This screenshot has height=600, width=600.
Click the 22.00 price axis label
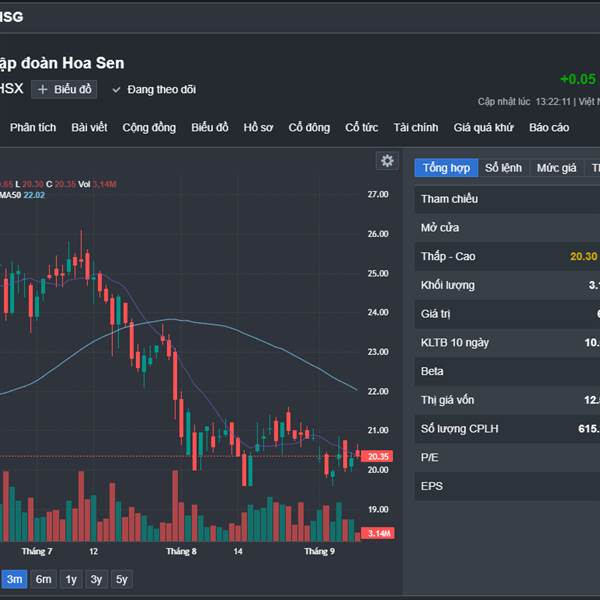pyautogui.click(x=378, y=391)
